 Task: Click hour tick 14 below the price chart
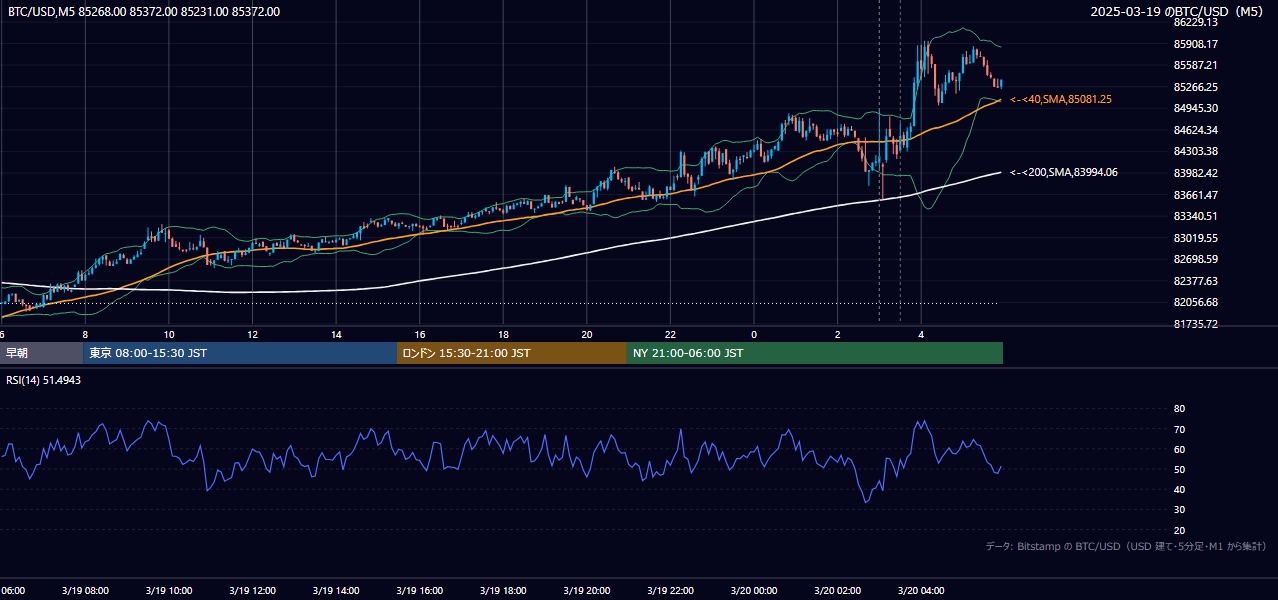click(x=336, y=334)
